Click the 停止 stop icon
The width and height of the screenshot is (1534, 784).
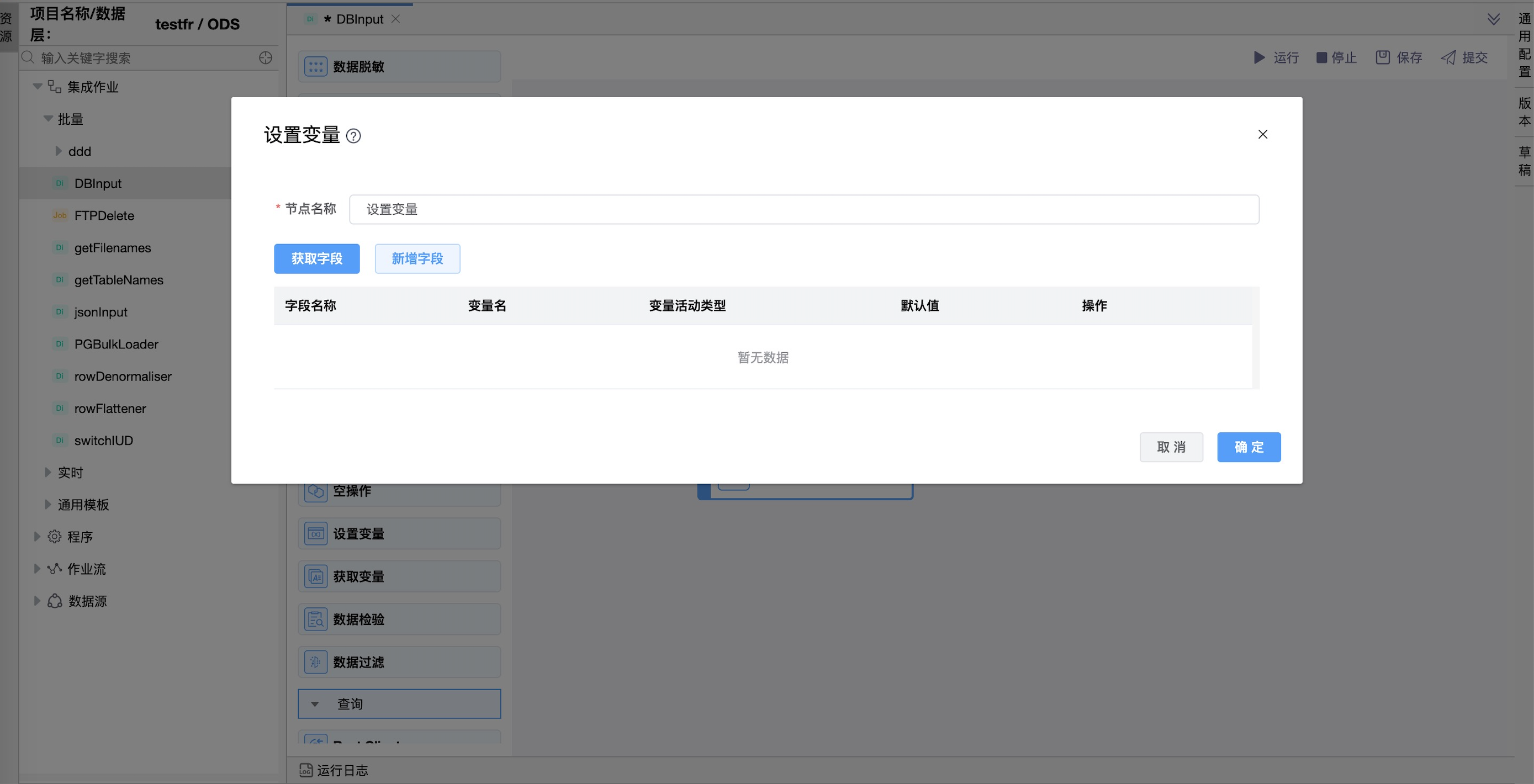(1321, 58)
